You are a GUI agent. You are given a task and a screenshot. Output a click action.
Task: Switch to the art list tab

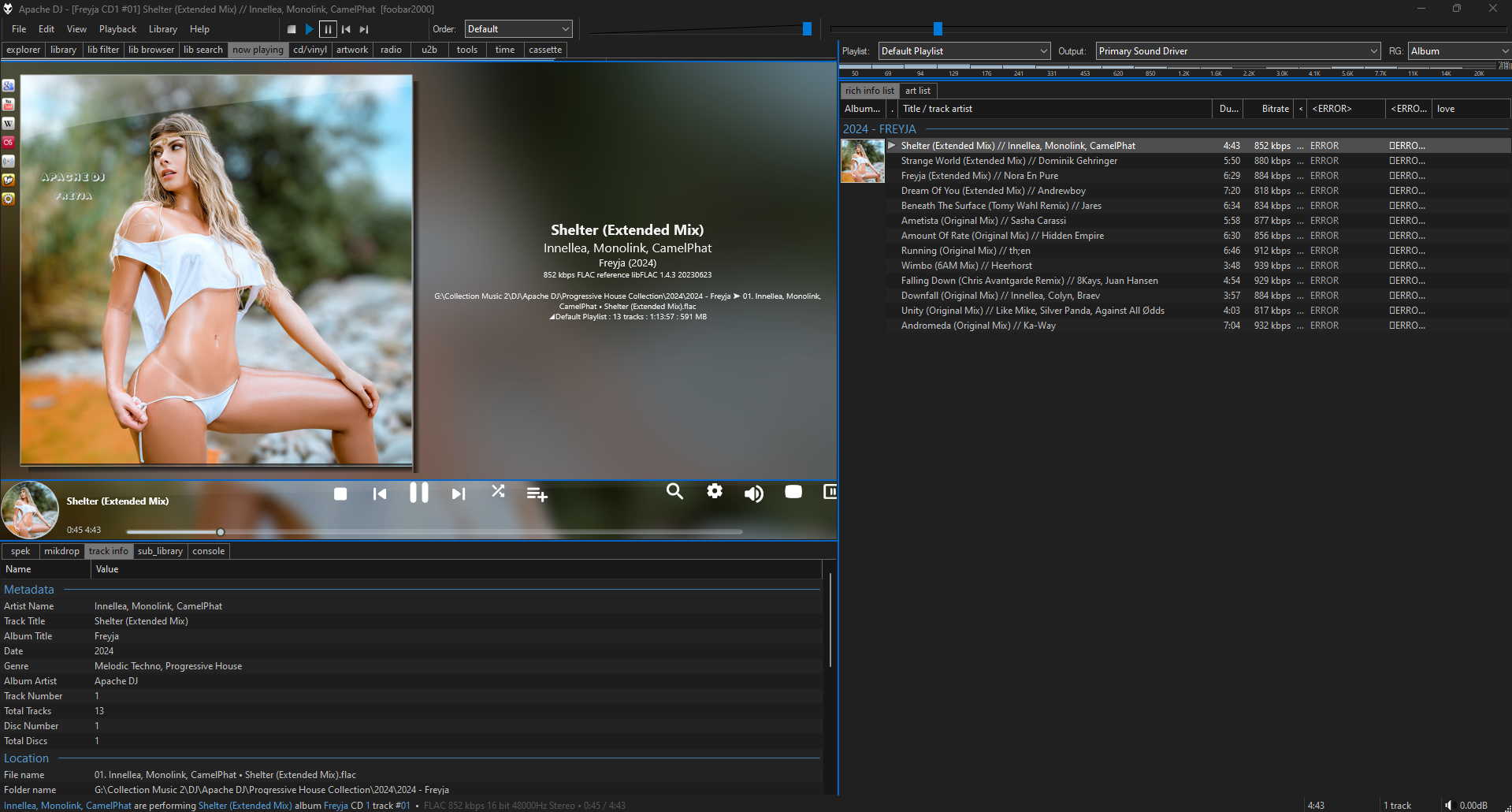pyautogui.click(x=918, y=91)
